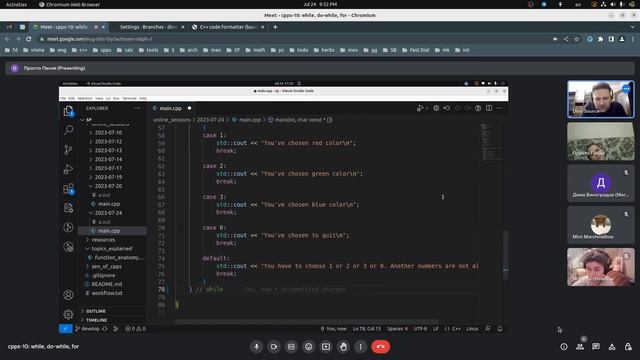Expand the 2023-07-13 folder

coord(108,151)
